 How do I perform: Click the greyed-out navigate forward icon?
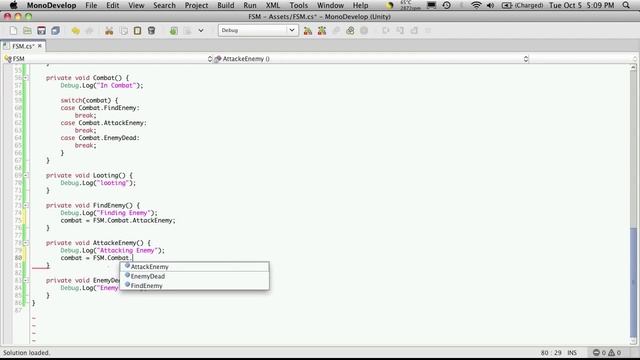187,31
